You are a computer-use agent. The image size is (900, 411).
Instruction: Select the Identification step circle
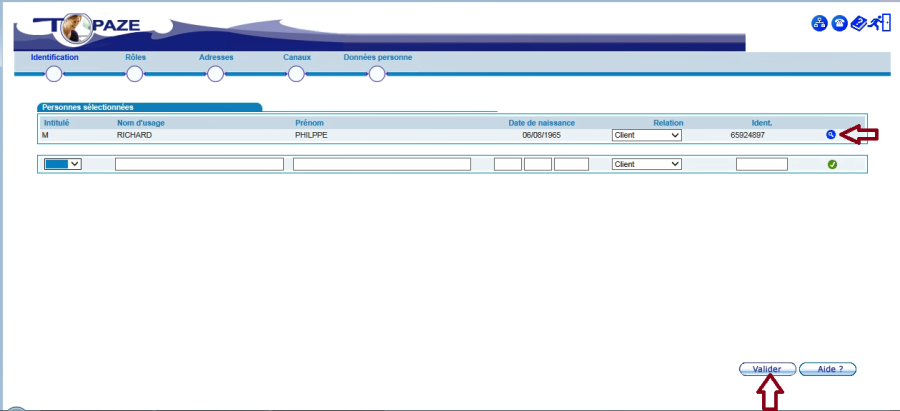(x=54, y=73)
